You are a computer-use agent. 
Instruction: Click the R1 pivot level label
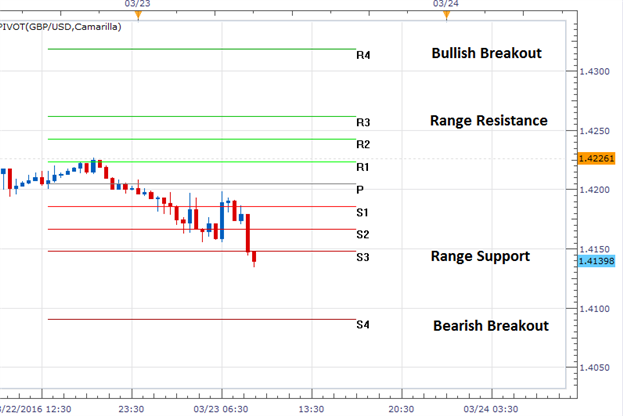point(362,167)
